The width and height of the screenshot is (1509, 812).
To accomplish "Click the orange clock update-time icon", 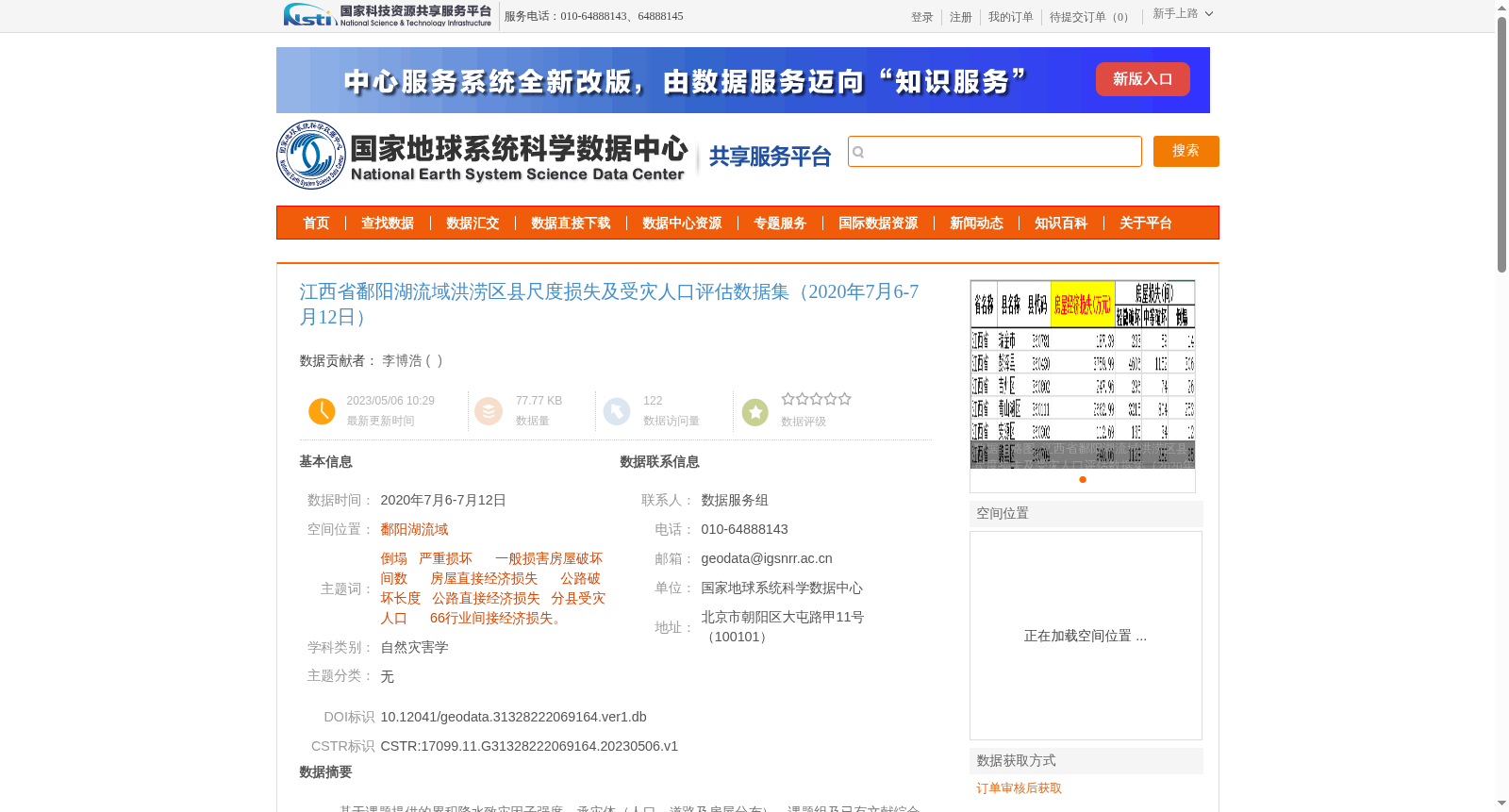I will (322, 411).
